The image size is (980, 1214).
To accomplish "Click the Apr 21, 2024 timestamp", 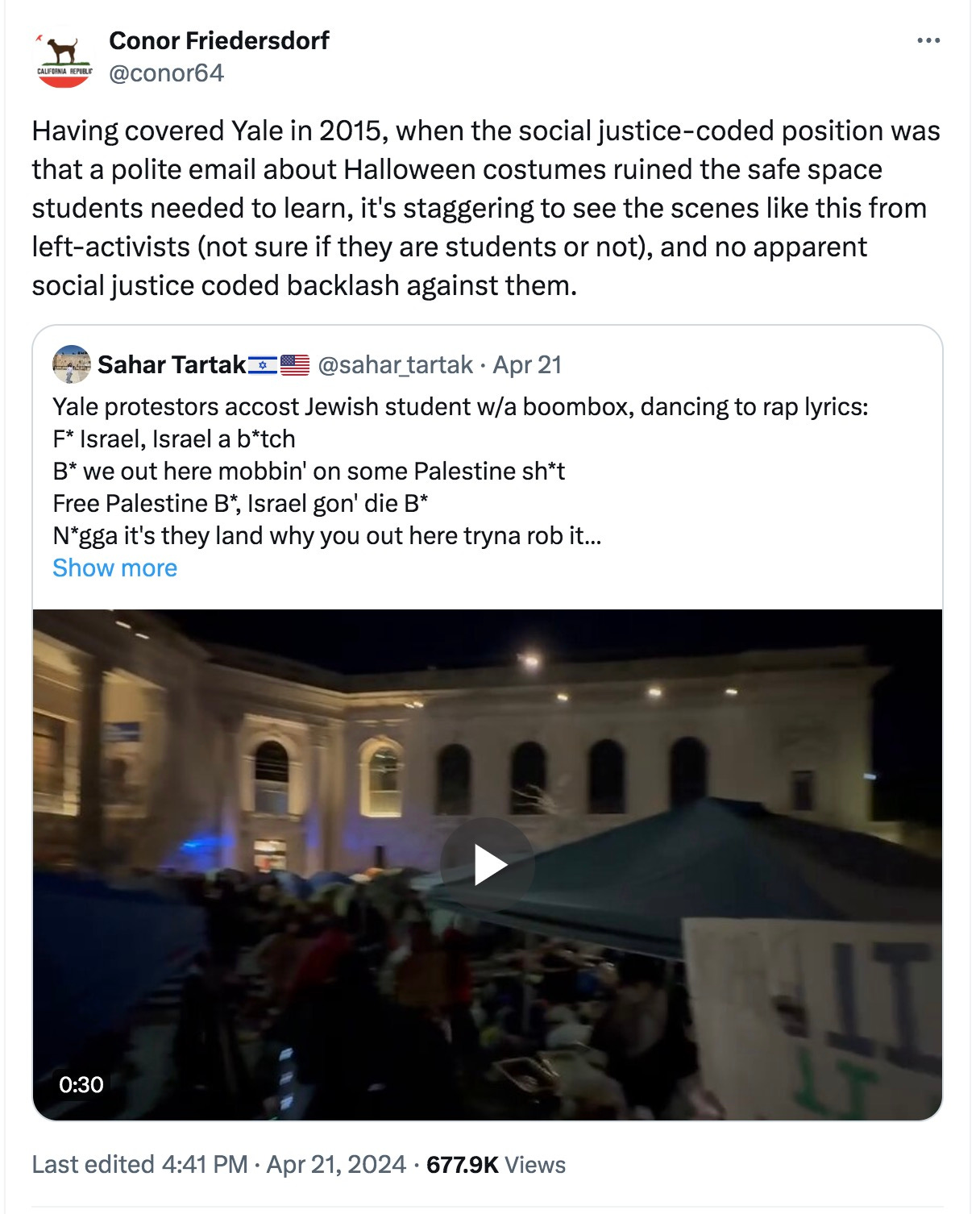I will [x=336, y=1165].
